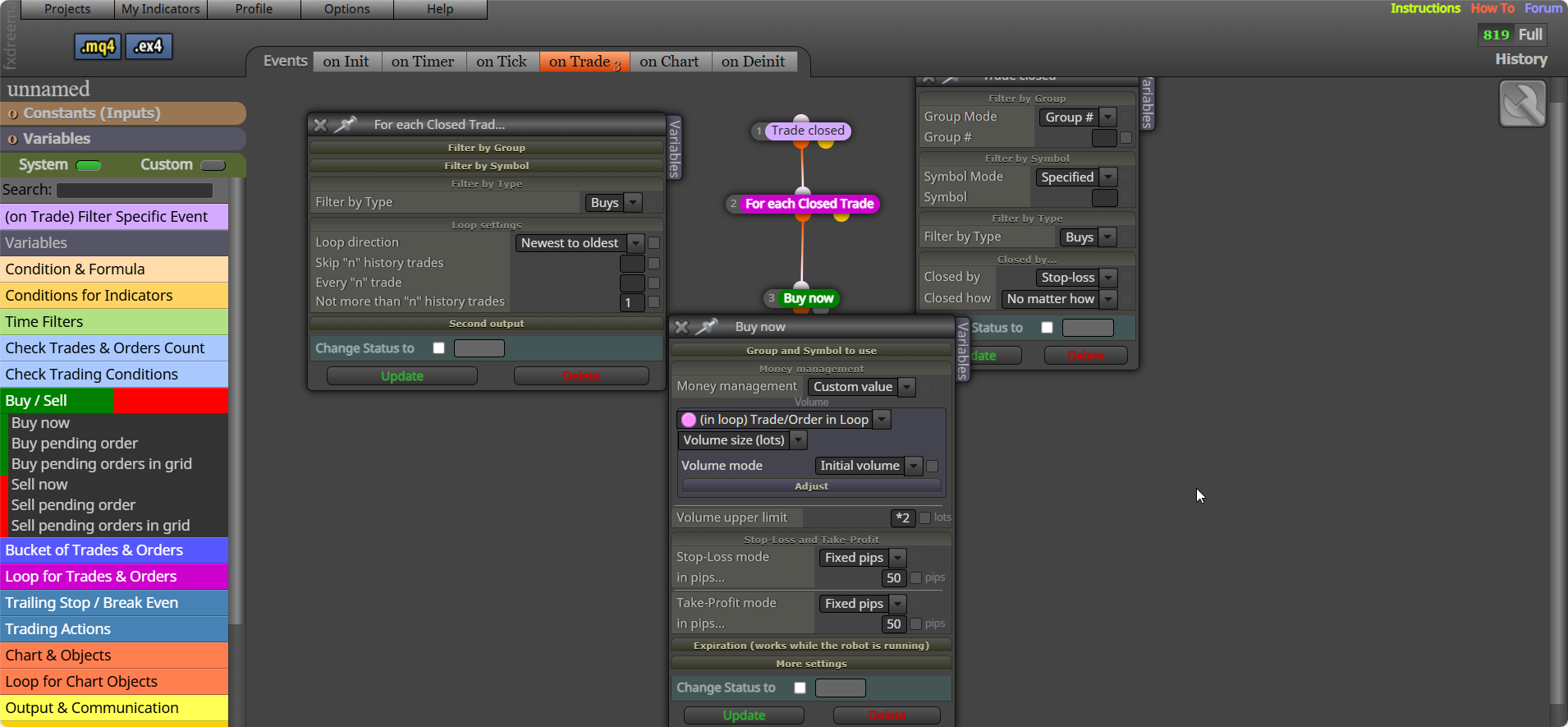Open History
This screenshot has width=1568, height=727.
1521,59
